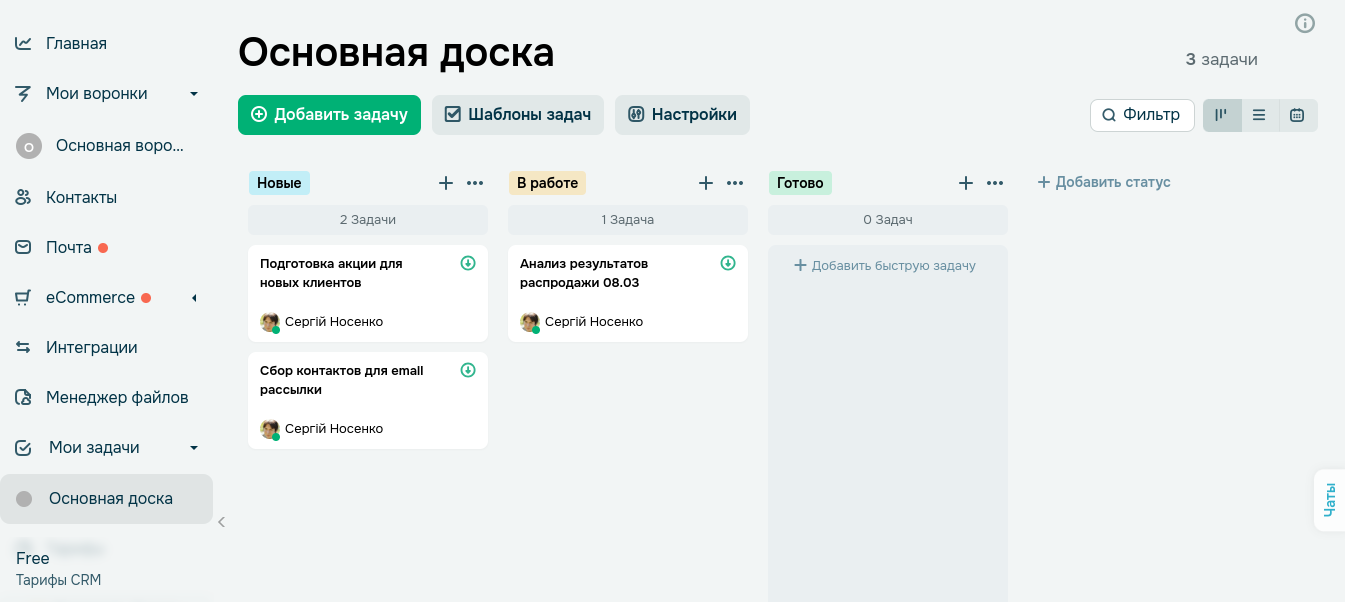Viewport: 1345px width, 602px height.
Task: Switch to list view
Action: click(1259, 115)
